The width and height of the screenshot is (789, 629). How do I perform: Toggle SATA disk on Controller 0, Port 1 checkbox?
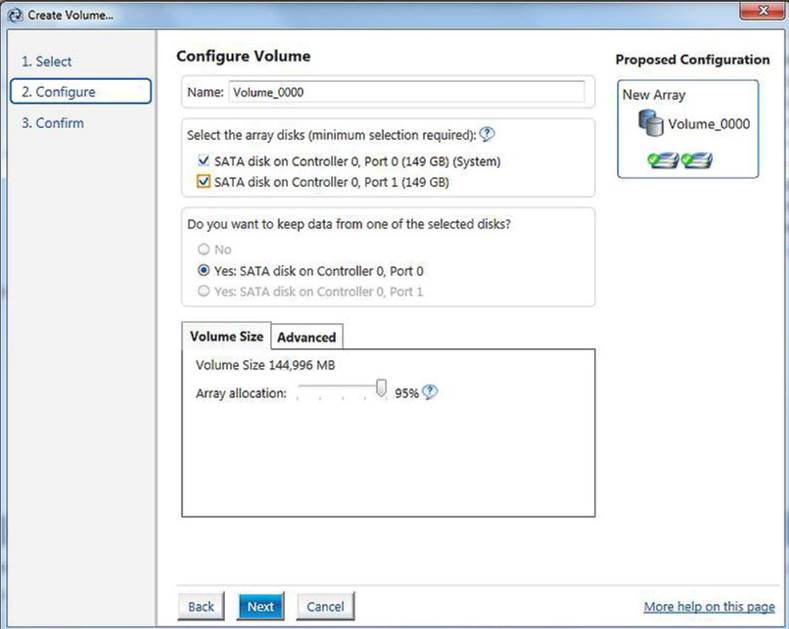tap(203, 181)
